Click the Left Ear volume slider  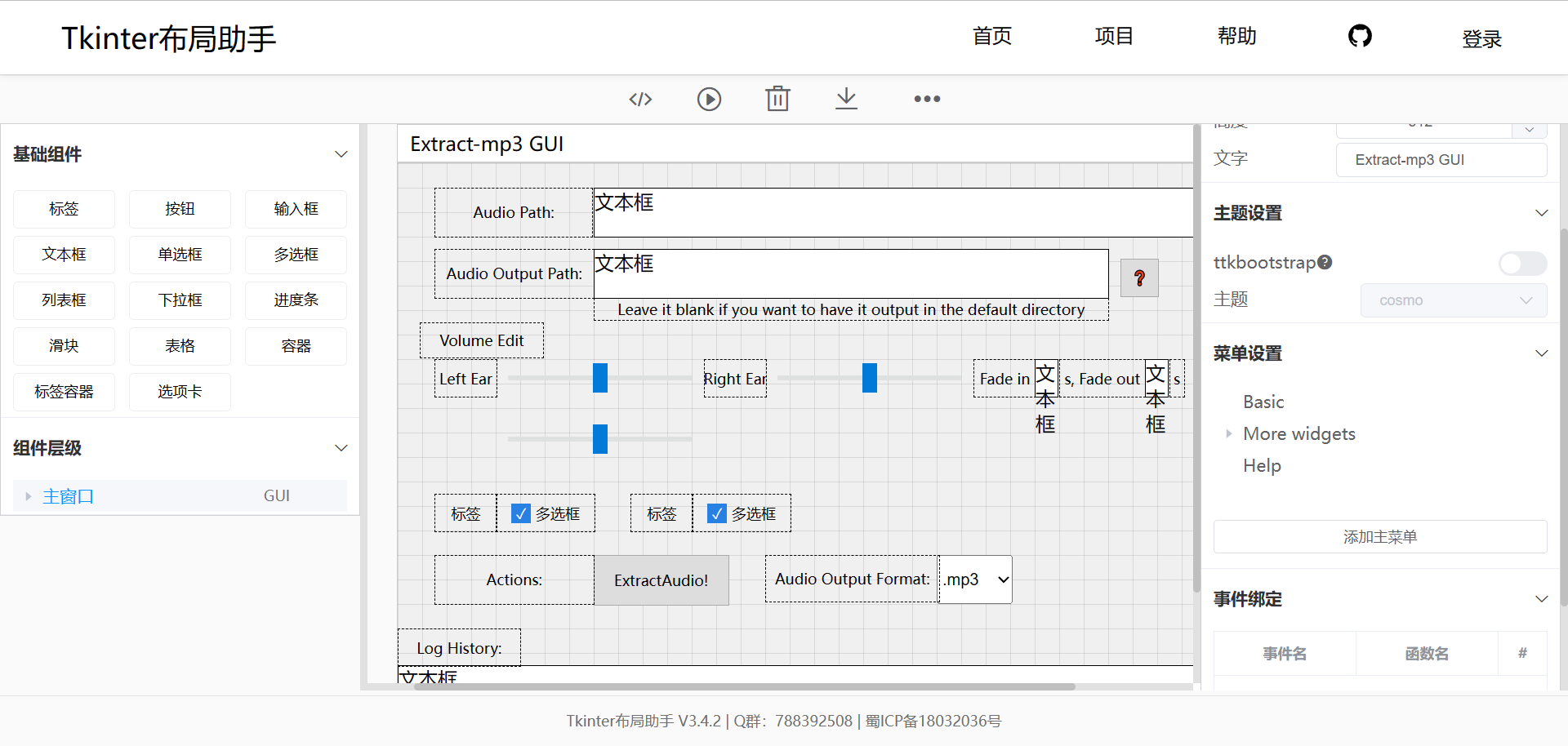[600, 378]
